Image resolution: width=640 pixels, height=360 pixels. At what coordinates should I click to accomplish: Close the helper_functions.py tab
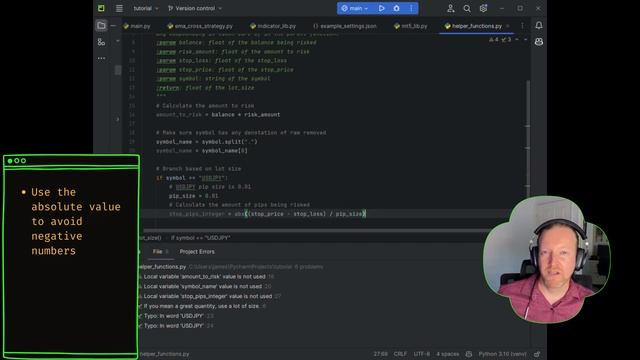pyautogui.click(x=508, y=26)
